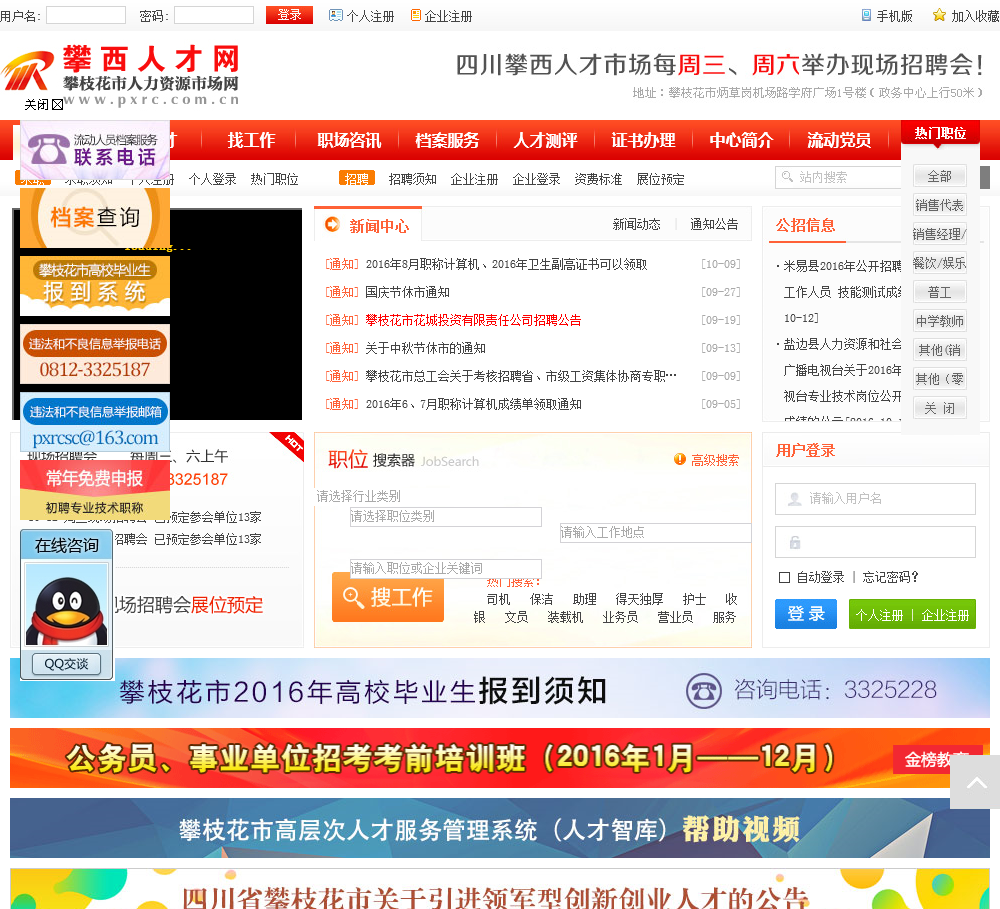This screenshot has height=909, width=1000.
Task: Open news 国庆节休市通知
Action: pyautogui.click(x=408, y=292)
